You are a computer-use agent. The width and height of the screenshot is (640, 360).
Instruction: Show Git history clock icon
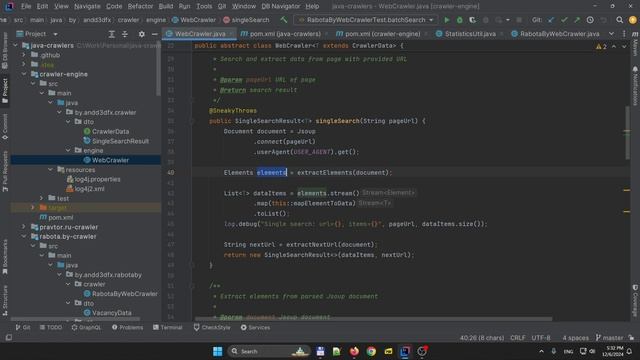590,20
